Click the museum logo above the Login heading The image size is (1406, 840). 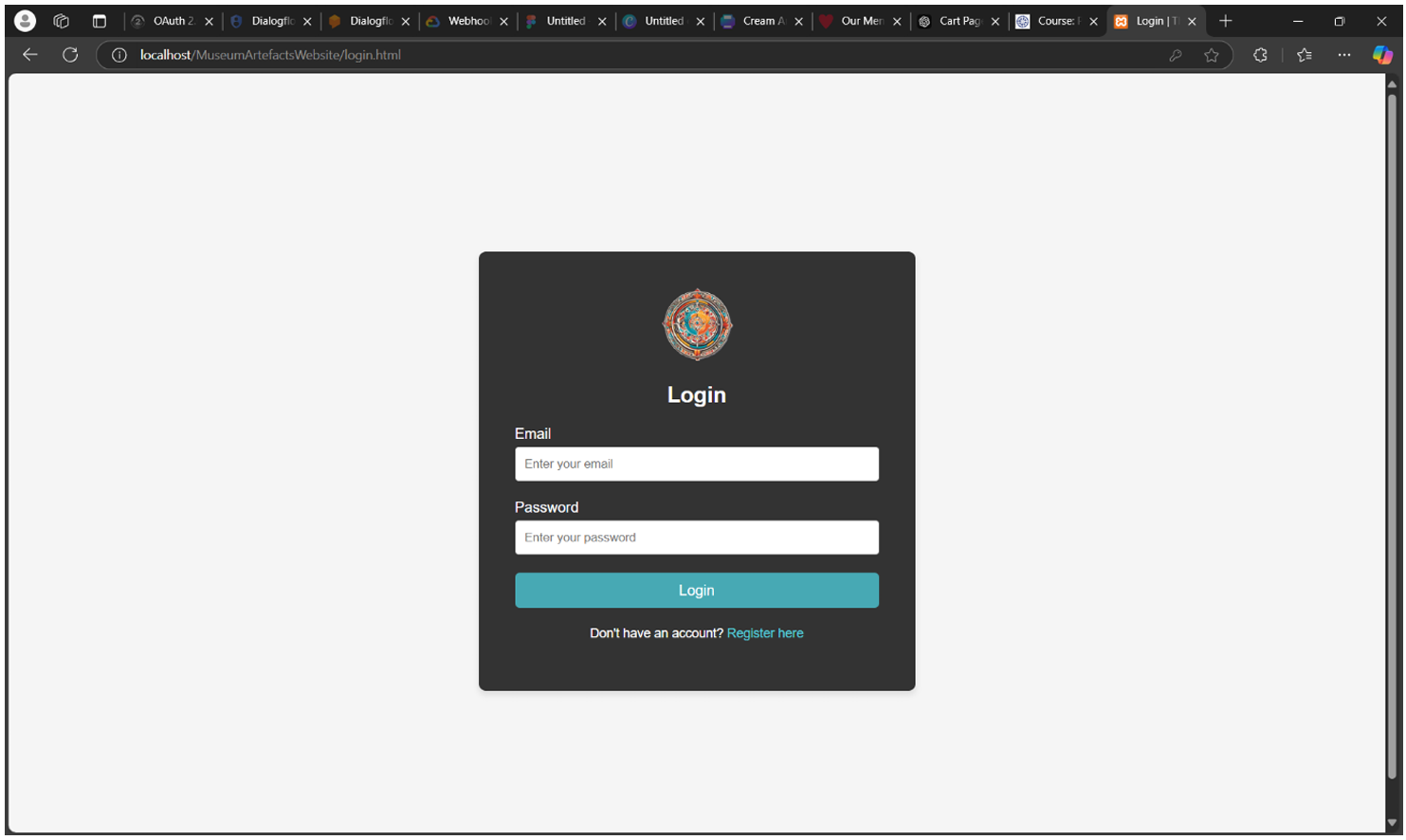[696, 324]
